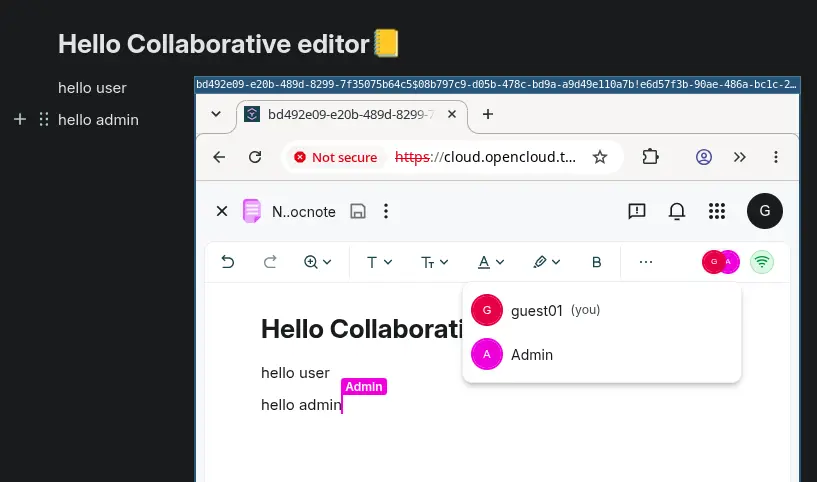The image size is (817, 482).
Task: Click the pink note file icon
Action: click(x=252, y=211)
